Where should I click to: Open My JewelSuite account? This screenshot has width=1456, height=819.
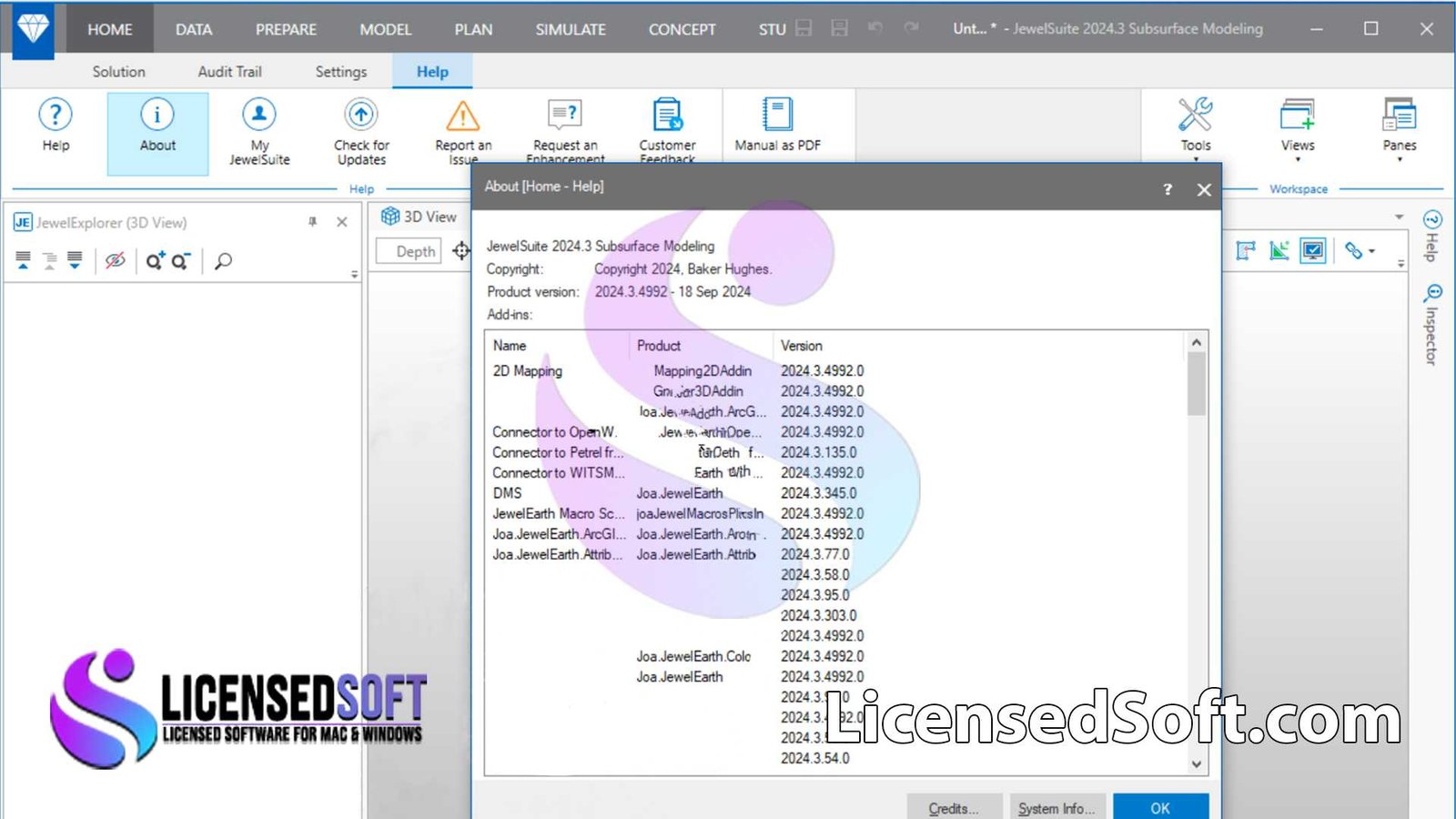(259, 132)
